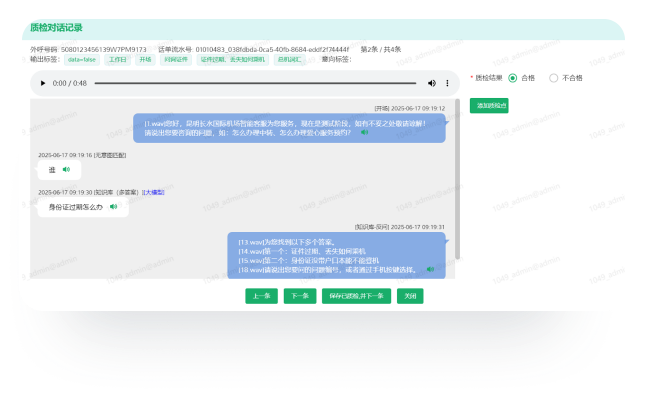Play sound for the 13.wav answers message
651x393 pixels.
pos(431,269)
